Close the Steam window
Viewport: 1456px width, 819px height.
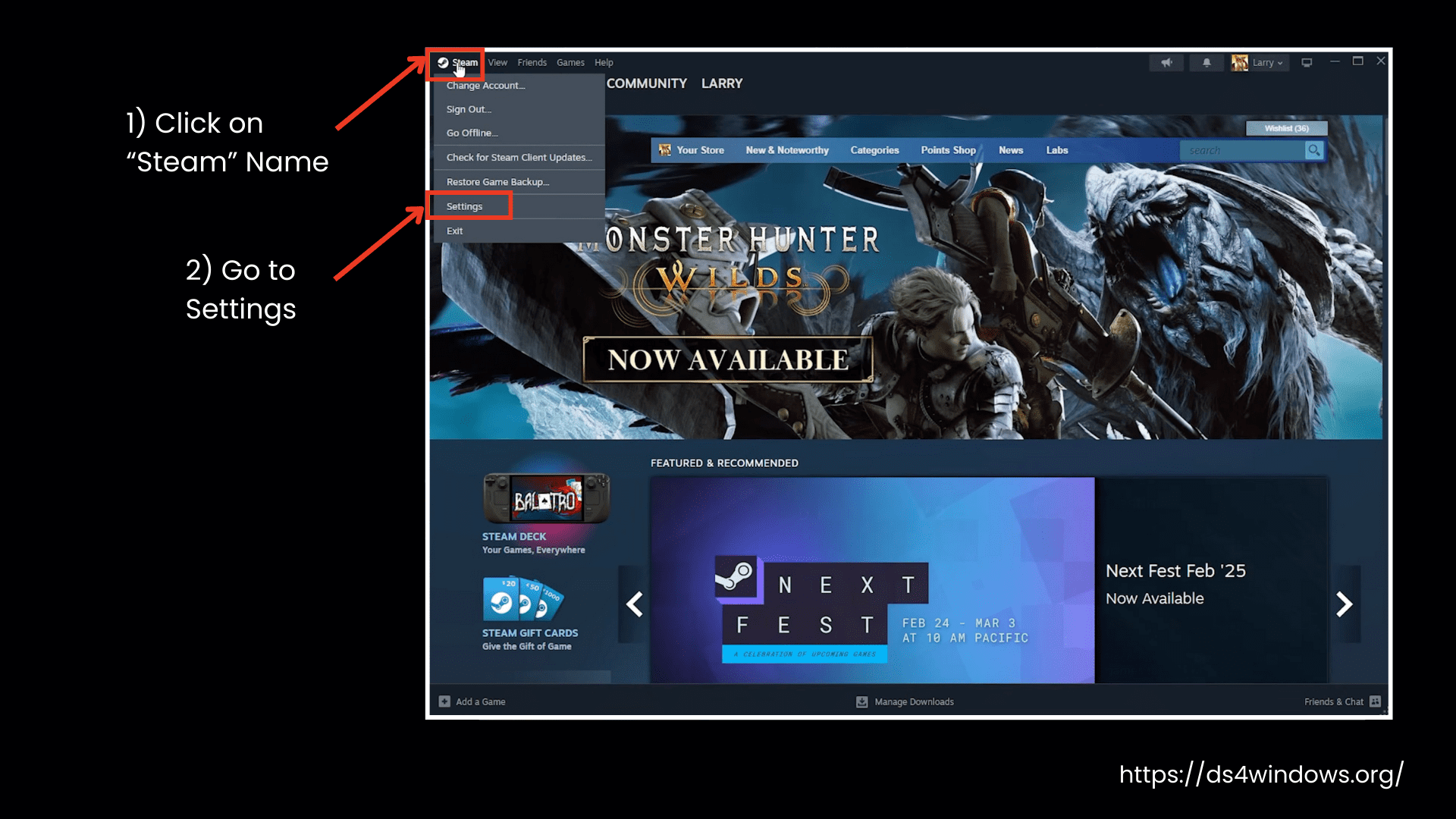click(1381, 61)
